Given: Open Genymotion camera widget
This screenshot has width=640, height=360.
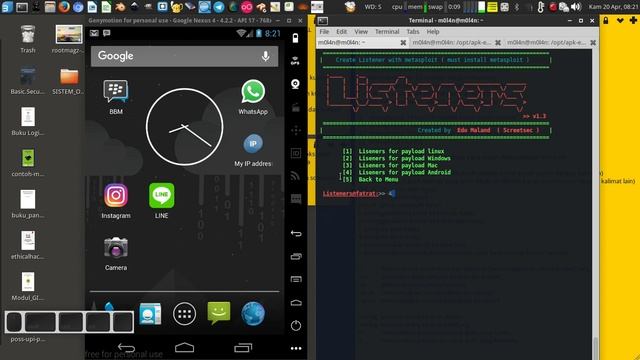Looking at the screenshot, I should pos(296,84).
